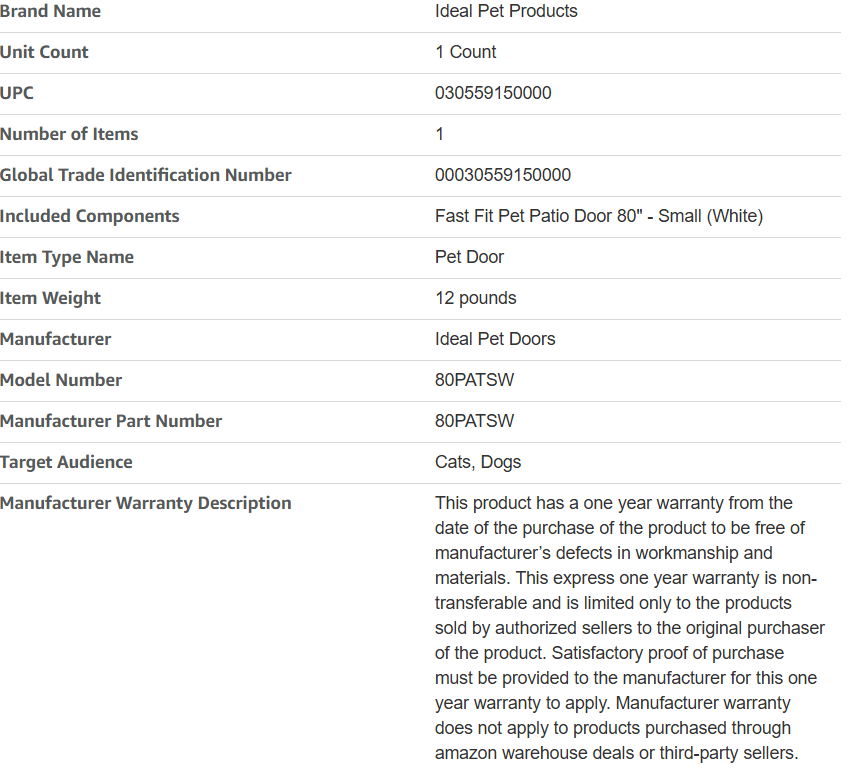
Task: Select the Manufacturer Part Number label
Action: 111,421
